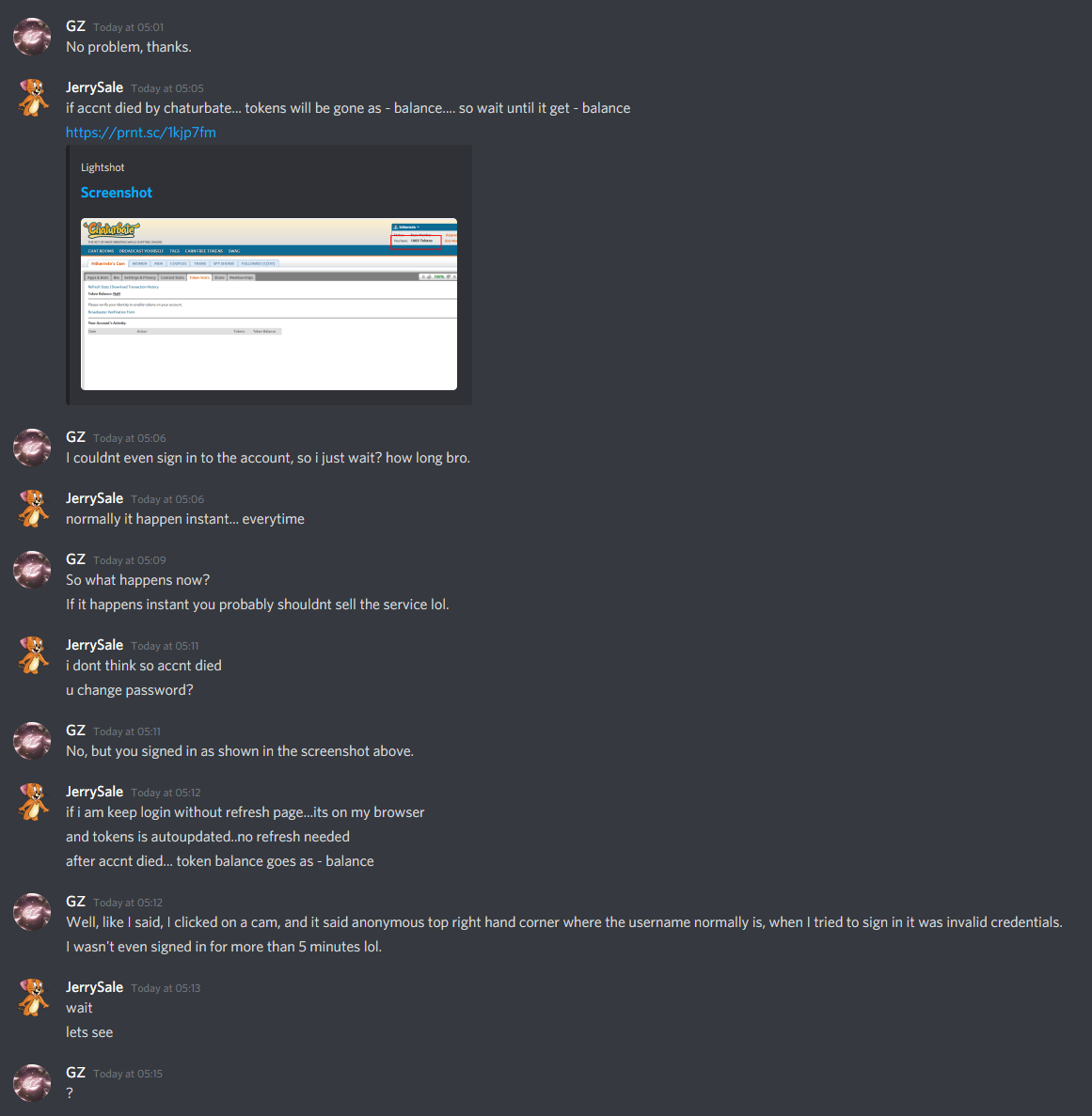Click JerrySale's avatar at the 05:05 message
1092x1116 pixels.
point(32,98)
